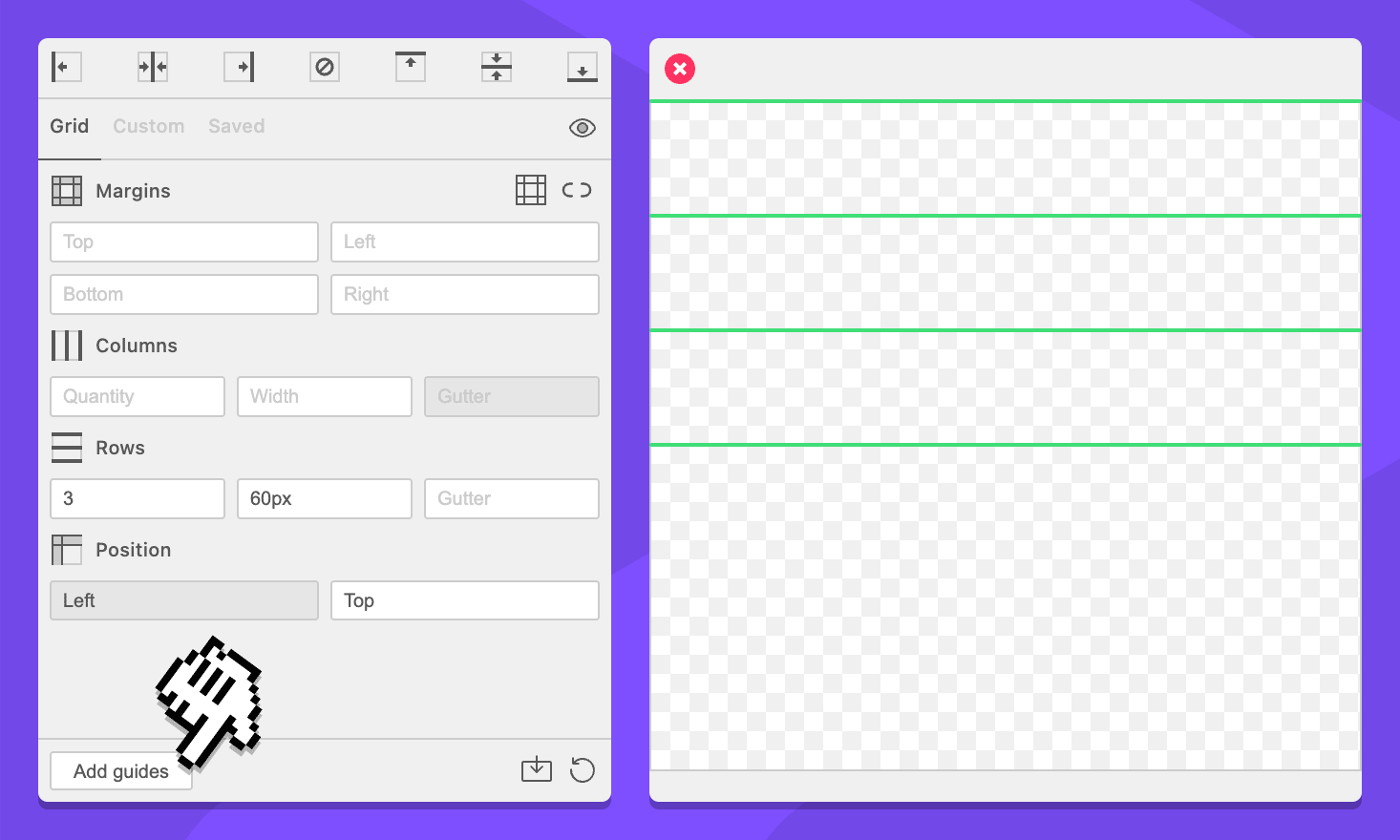Add guide at vertical midpoint
Viewport: 1400px width, 840px height.
click(497, 67)
